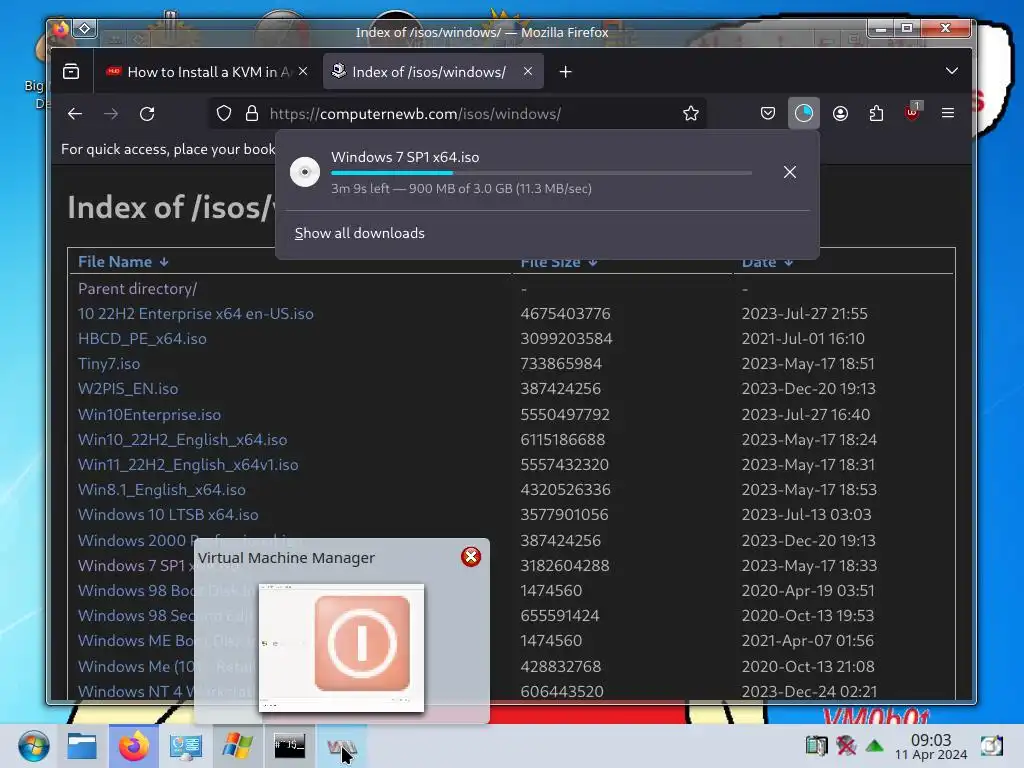Click the file size 4675403776

565,313
